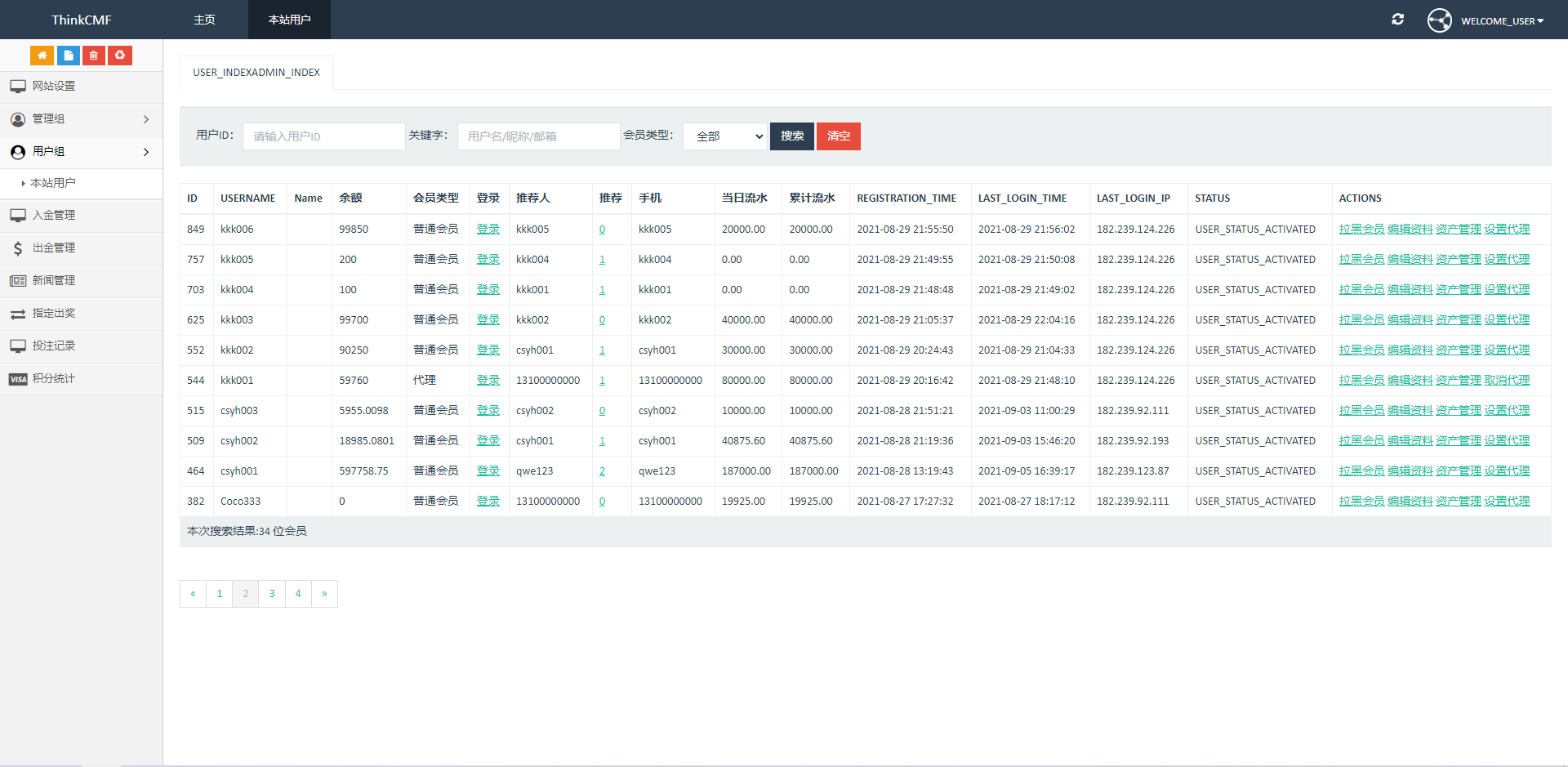This screenshot has height=767, width=1568.
Task: Go to page 4 in pagination
Action: 297,594
